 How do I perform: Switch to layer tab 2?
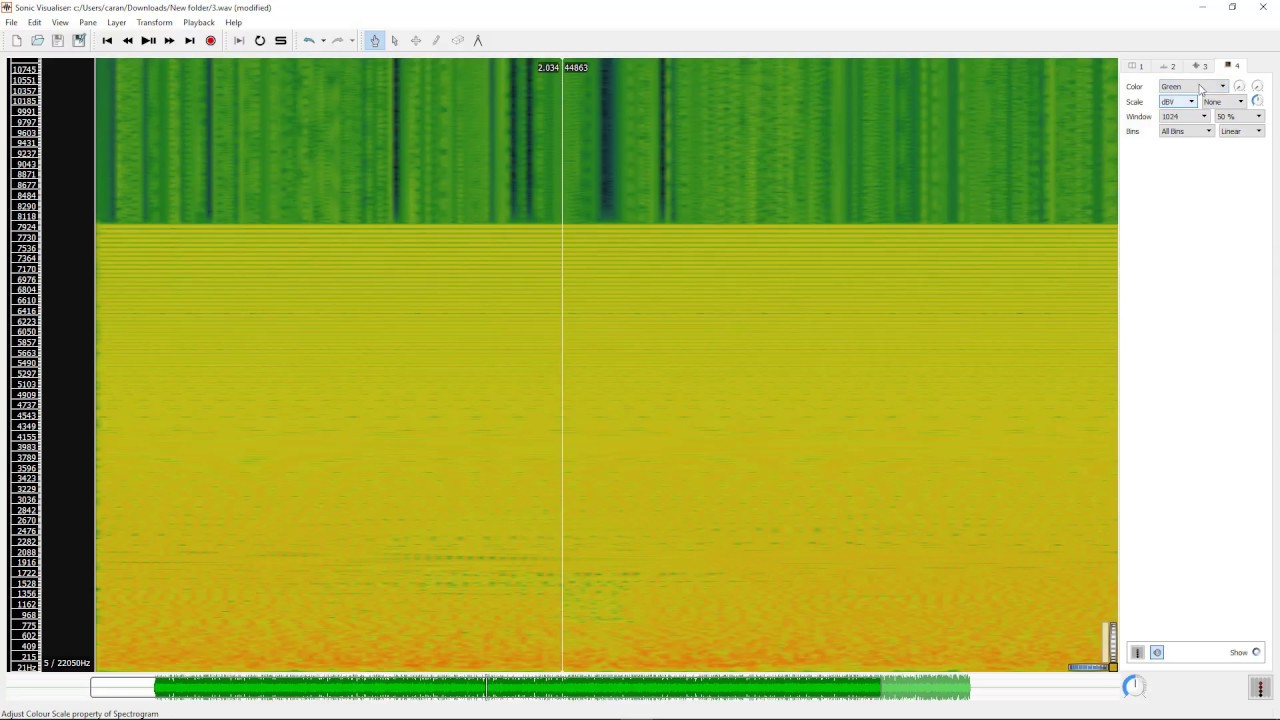pyautogui.click(x=1168, y=66)
